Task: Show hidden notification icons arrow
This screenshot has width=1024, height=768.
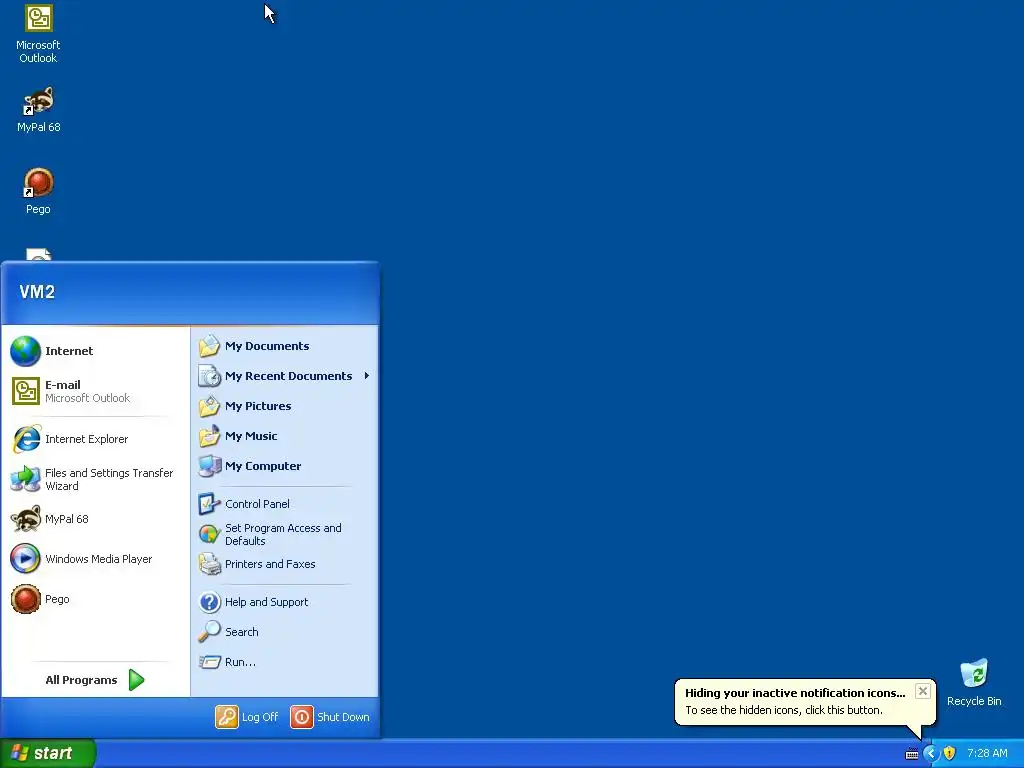Action: pyautogui.click(x=931, y=754)
